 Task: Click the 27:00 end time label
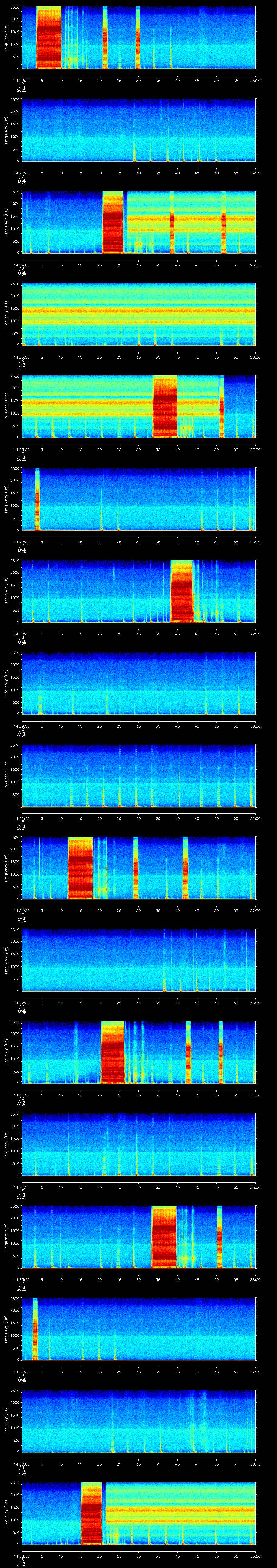pyautogui.click(x=255, y=449)
